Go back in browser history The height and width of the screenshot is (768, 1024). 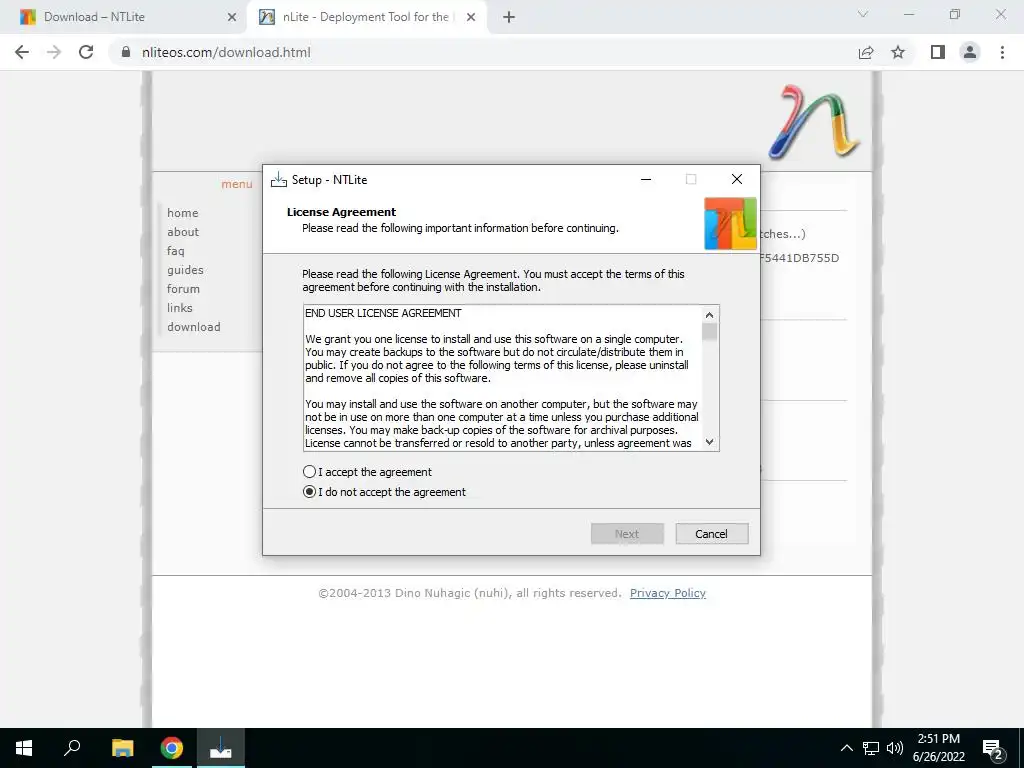[22, 52]
